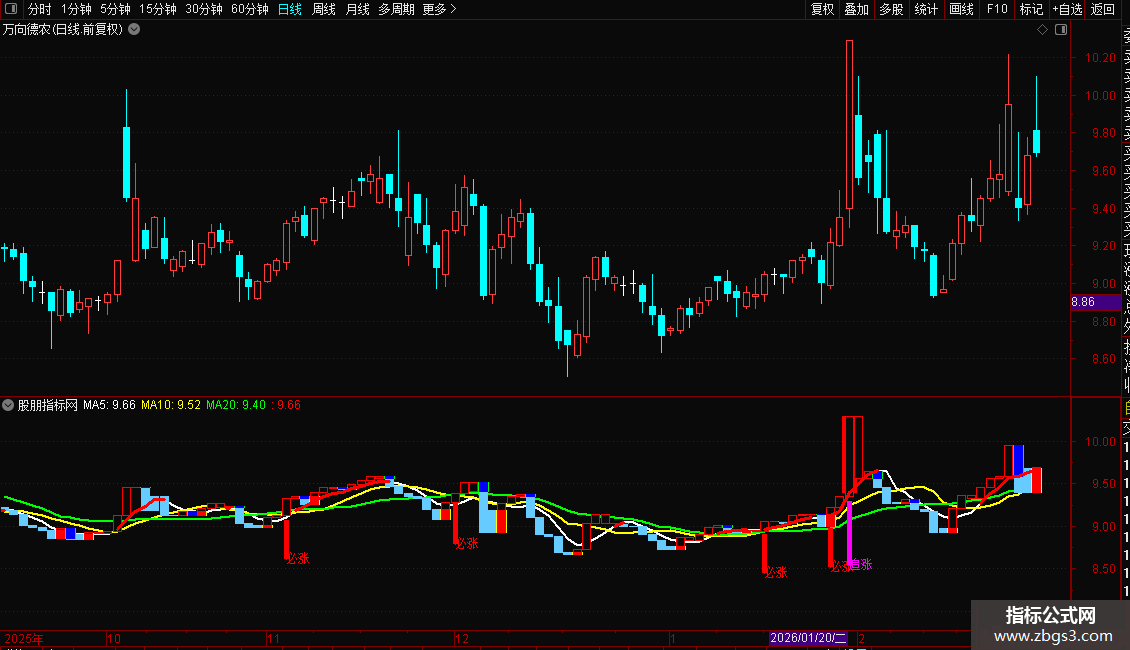
Task: Click the MA20: 9.40 value
Action: tap(236, 405)
